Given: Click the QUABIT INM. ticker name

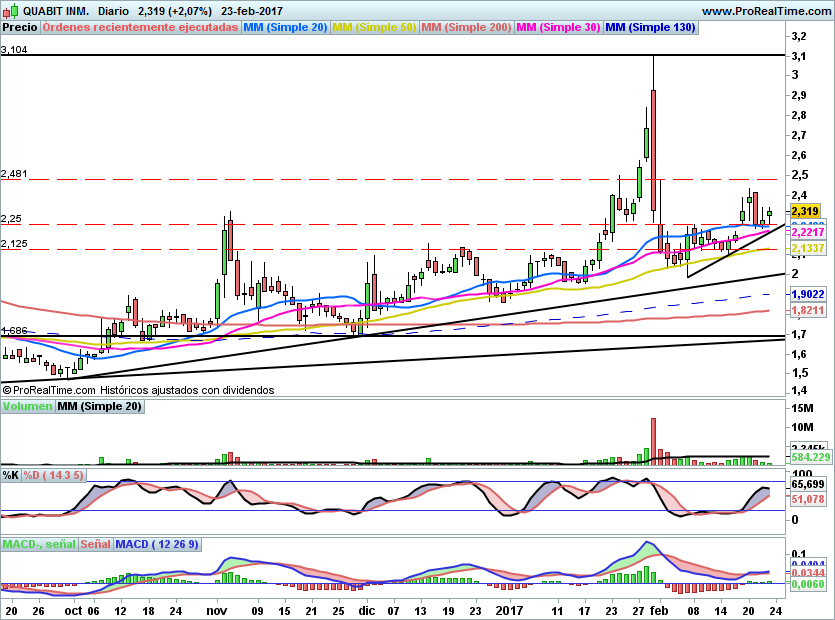Looking at the screenshot, I should [56, 11].
